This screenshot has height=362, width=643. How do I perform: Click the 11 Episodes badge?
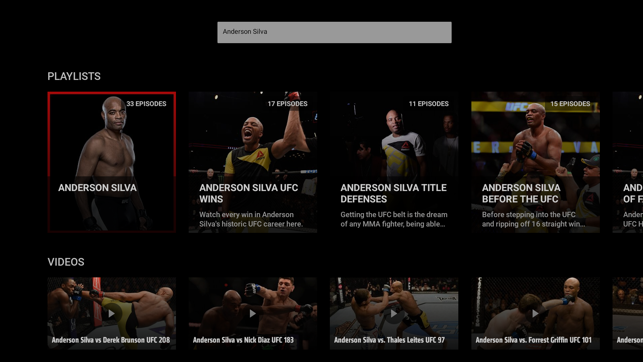pos(429,104)
